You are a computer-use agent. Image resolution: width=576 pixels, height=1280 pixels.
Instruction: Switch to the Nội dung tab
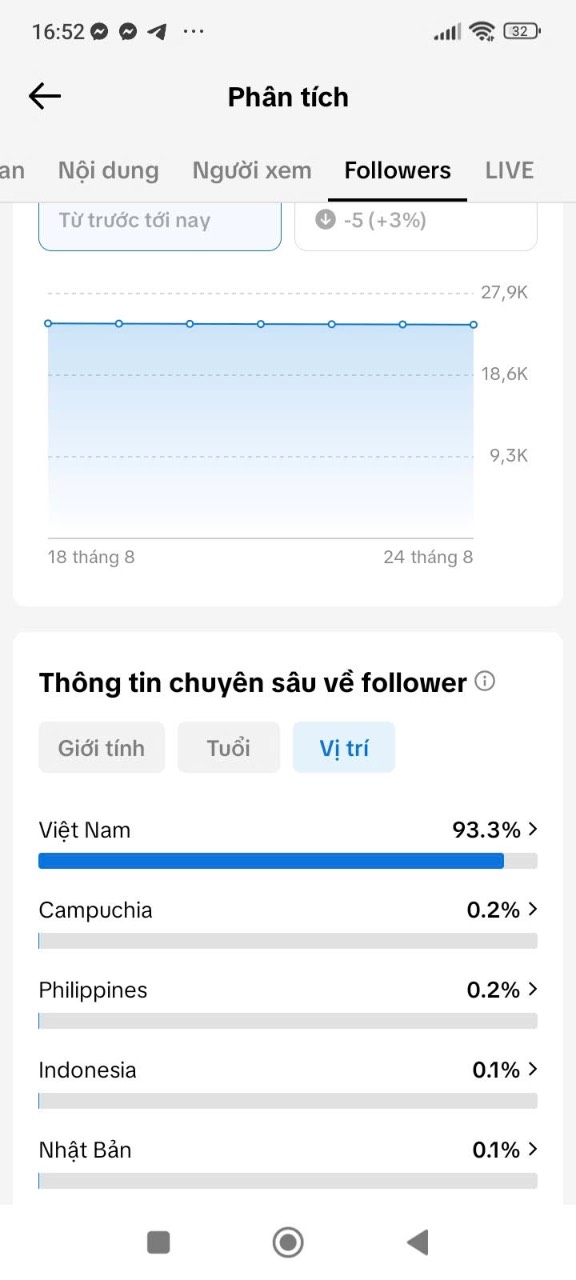click(x=108, y=170)
